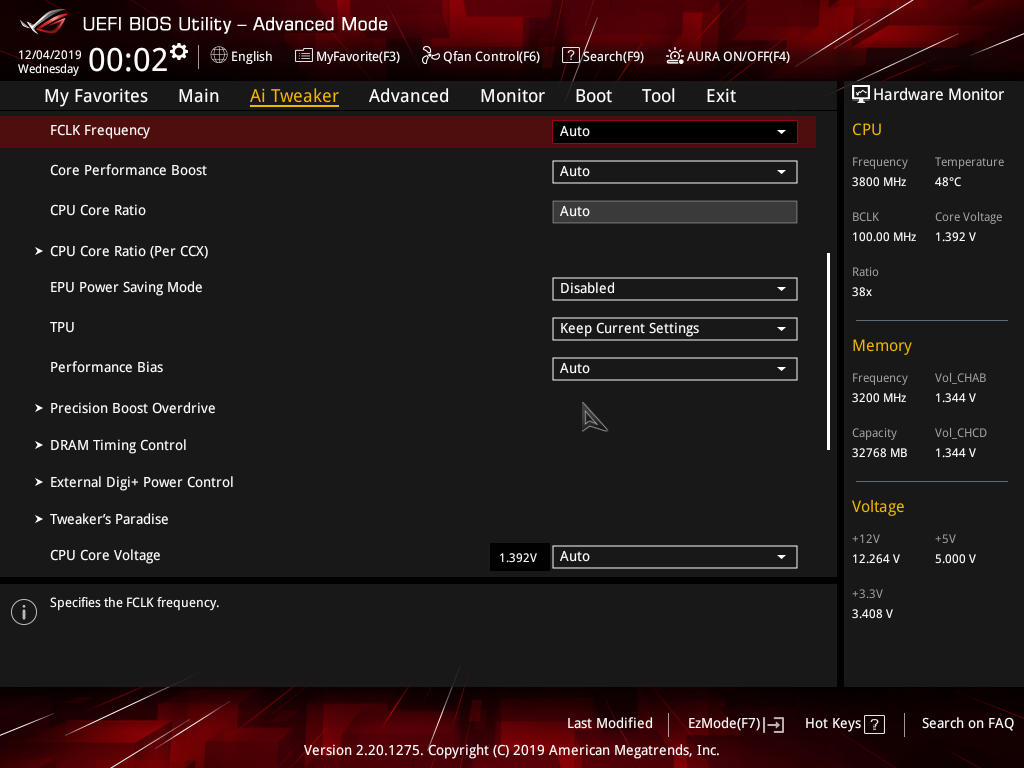Viewport: 1024px width, 768px height.
Task: Click the Hardware Monitor display icon
Action: (x=861, y=95)
